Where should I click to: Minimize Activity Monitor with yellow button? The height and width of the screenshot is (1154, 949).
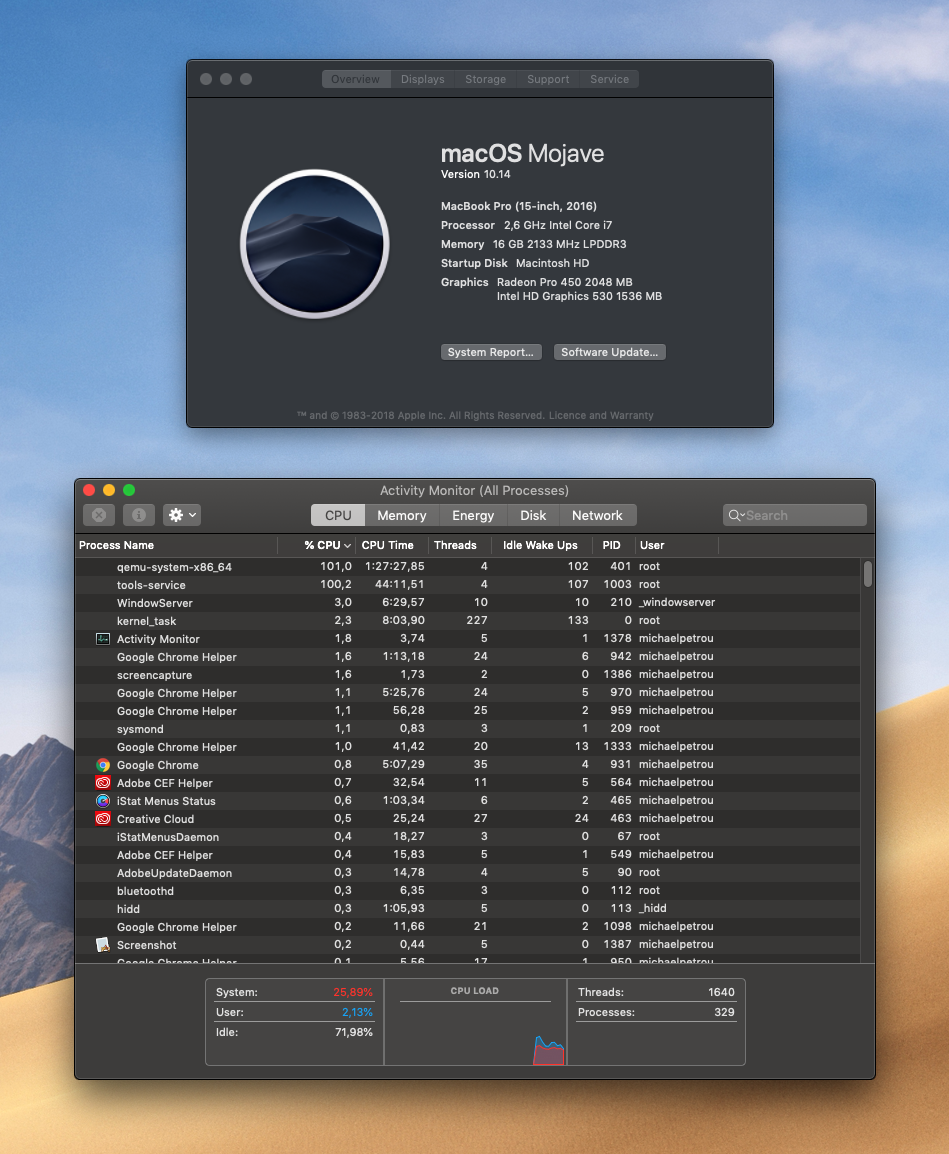click(109, 490)
